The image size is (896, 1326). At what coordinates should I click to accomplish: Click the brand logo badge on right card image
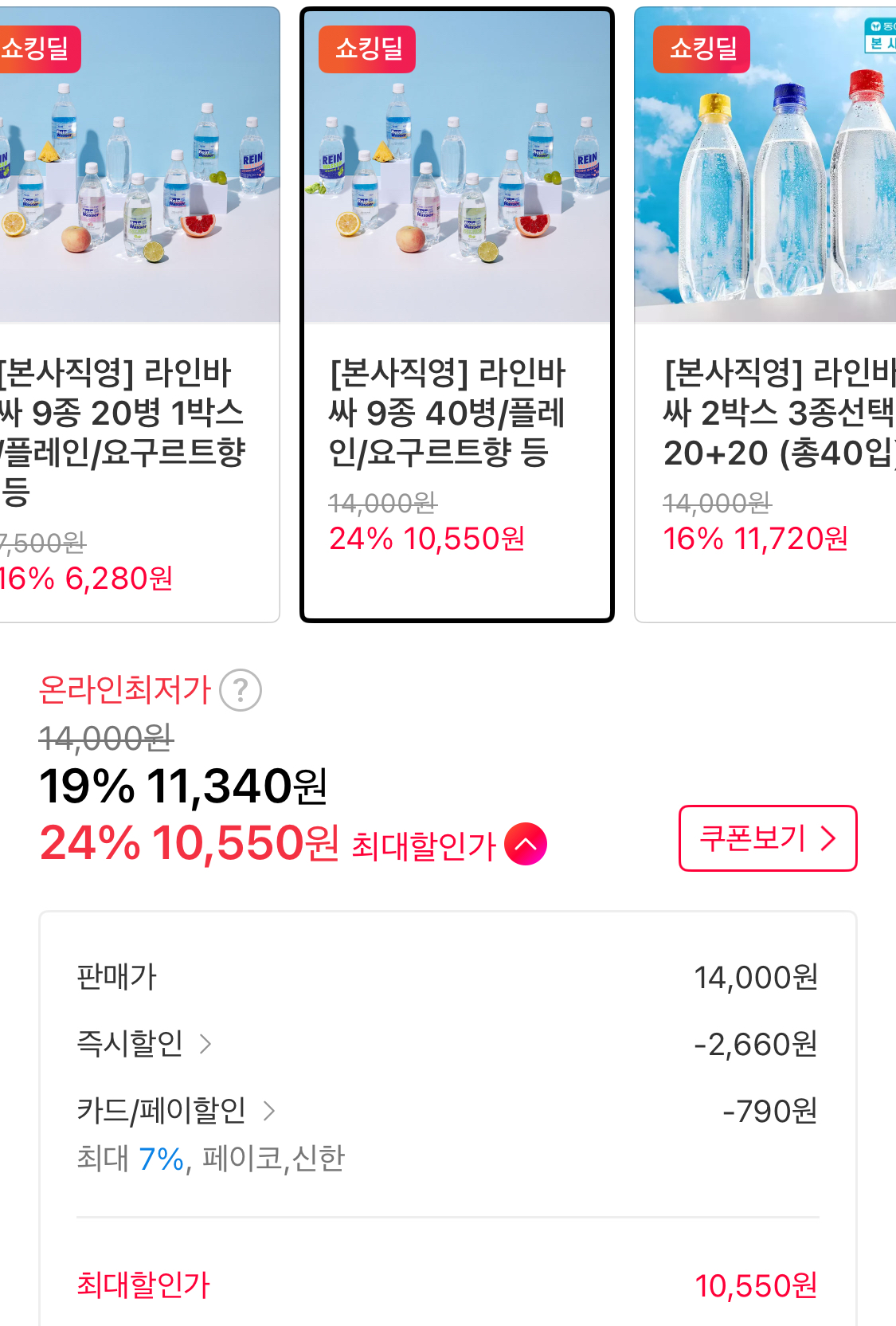click(x=880, y=36)
